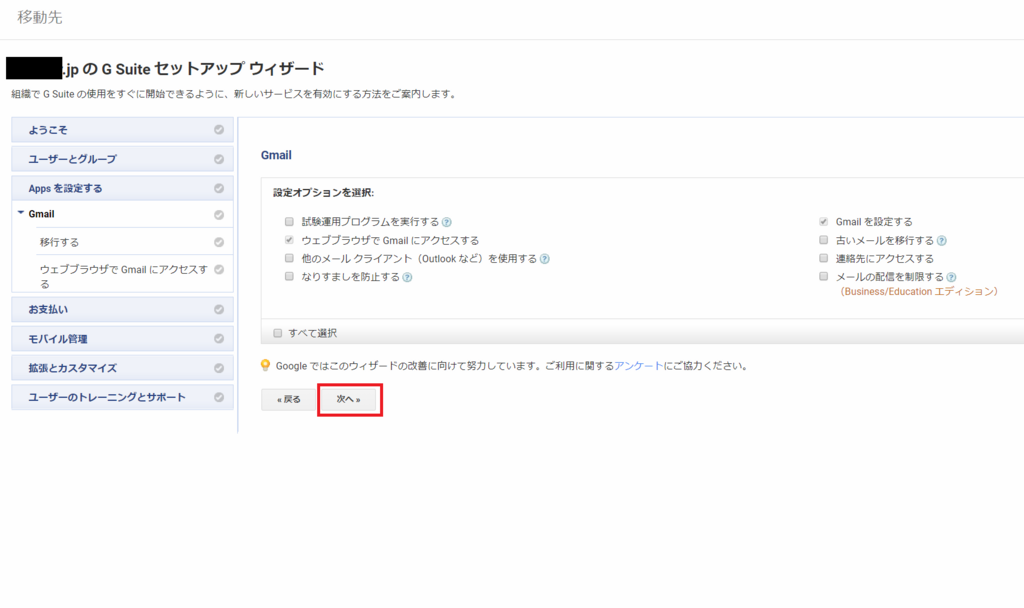
Task: Open help for 他のメール クライアントを使用する
Action: coord(545,258)
